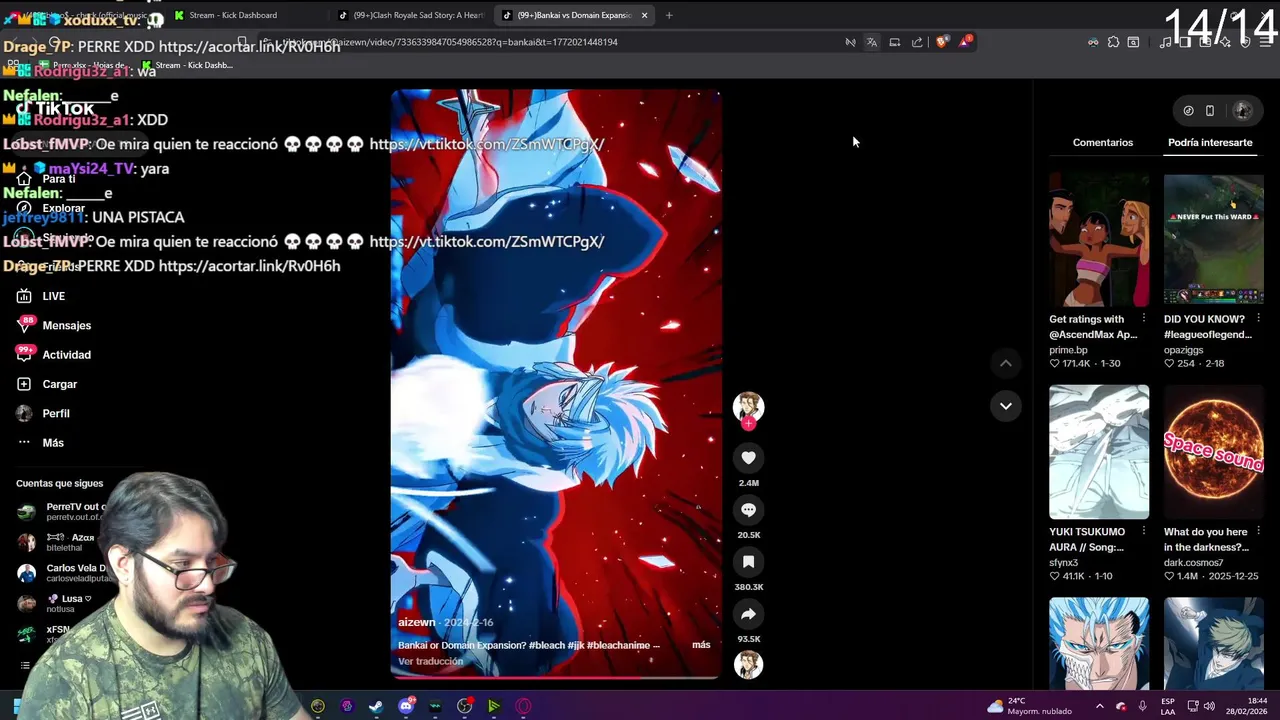The width and height of the screenshot is (1280, 720).
Task: Open the 24°C weather widget on taskbar
Action: pyautogui.click(x=1029, y=706)
